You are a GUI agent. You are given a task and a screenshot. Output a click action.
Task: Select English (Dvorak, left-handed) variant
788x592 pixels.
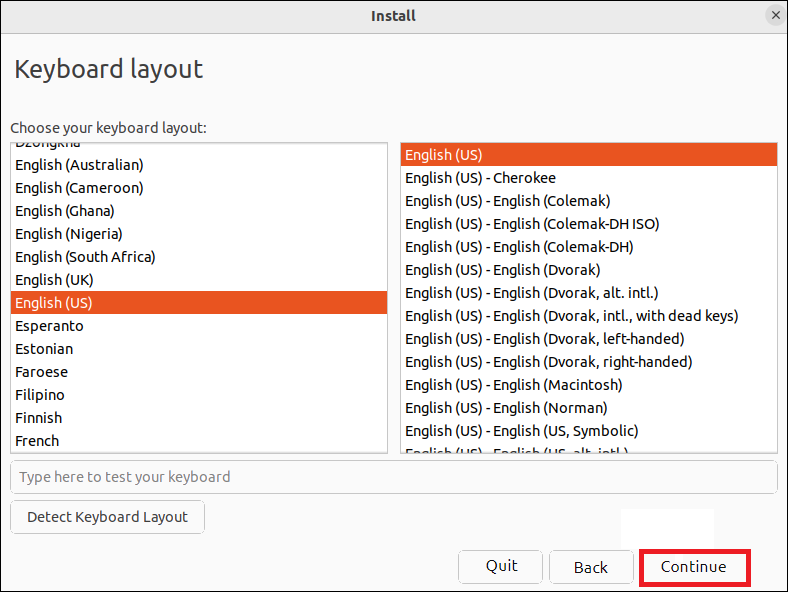click(x=544, y=339)
